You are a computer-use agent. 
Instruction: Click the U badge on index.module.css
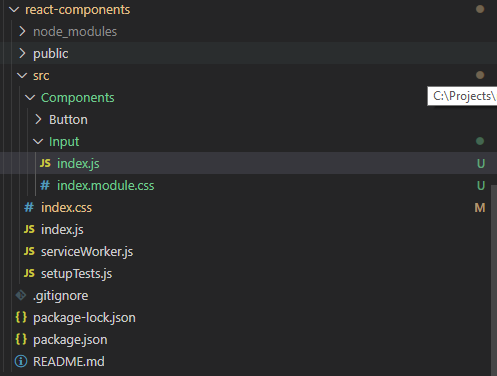point(481,186)
